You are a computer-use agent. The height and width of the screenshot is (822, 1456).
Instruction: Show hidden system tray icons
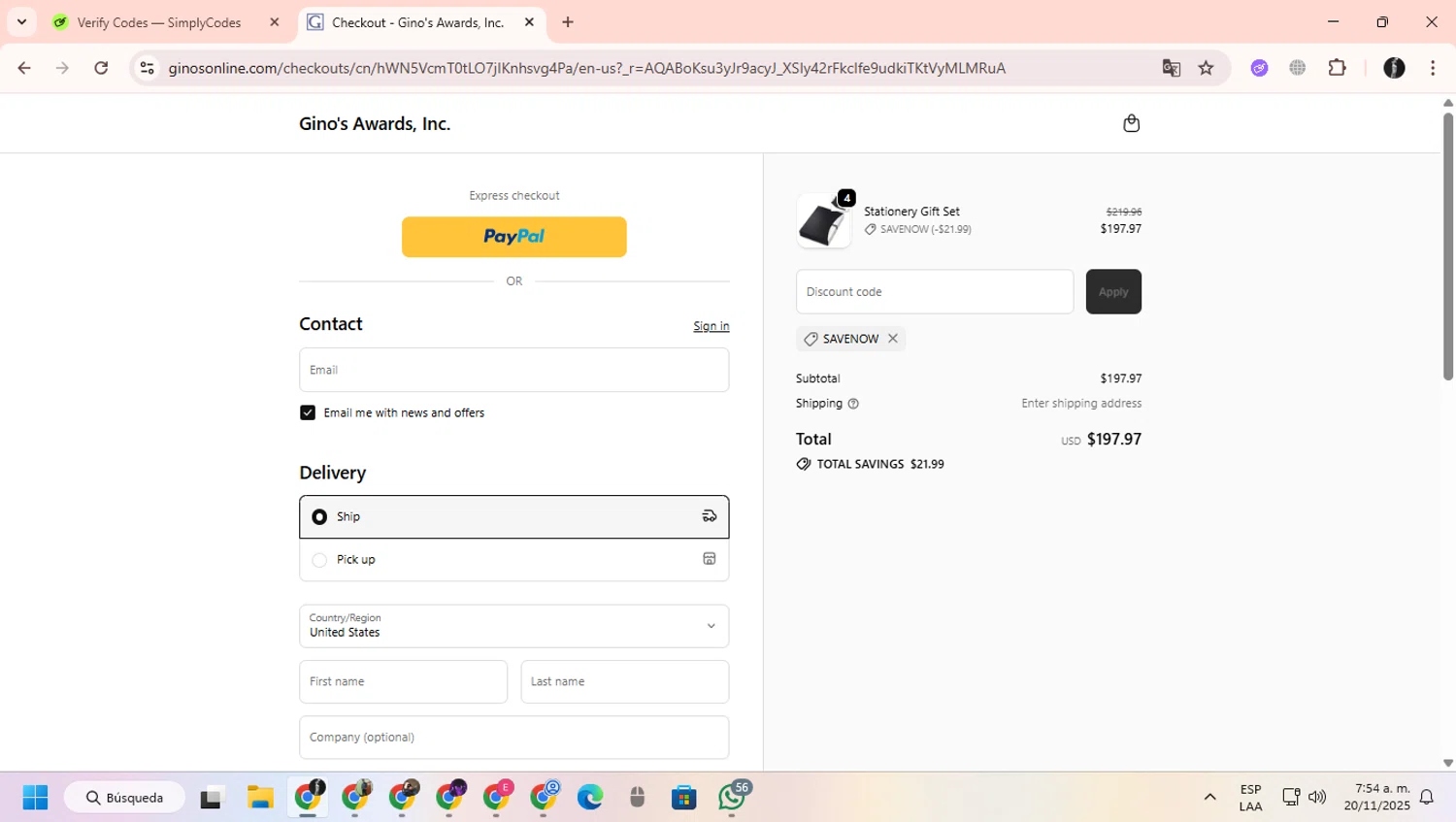click(1209, 798)
